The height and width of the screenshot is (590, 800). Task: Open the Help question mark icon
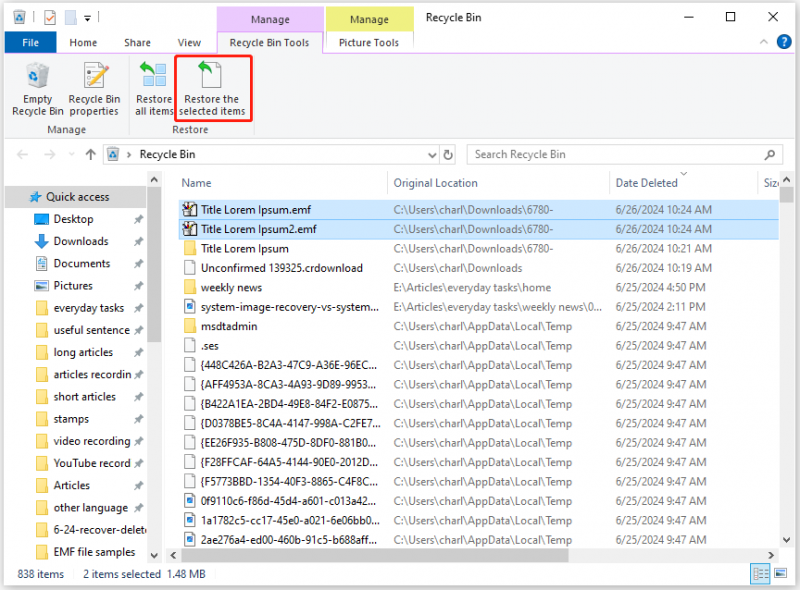click(783, 42)
